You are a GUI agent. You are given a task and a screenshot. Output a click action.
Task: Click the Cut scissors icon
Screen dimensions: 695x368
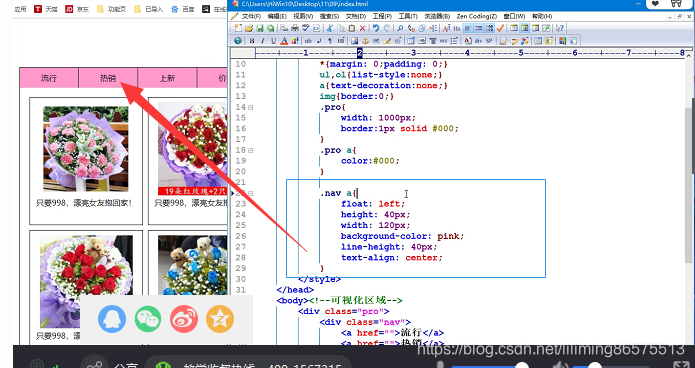pyautogui.click(x=330, y=28)
